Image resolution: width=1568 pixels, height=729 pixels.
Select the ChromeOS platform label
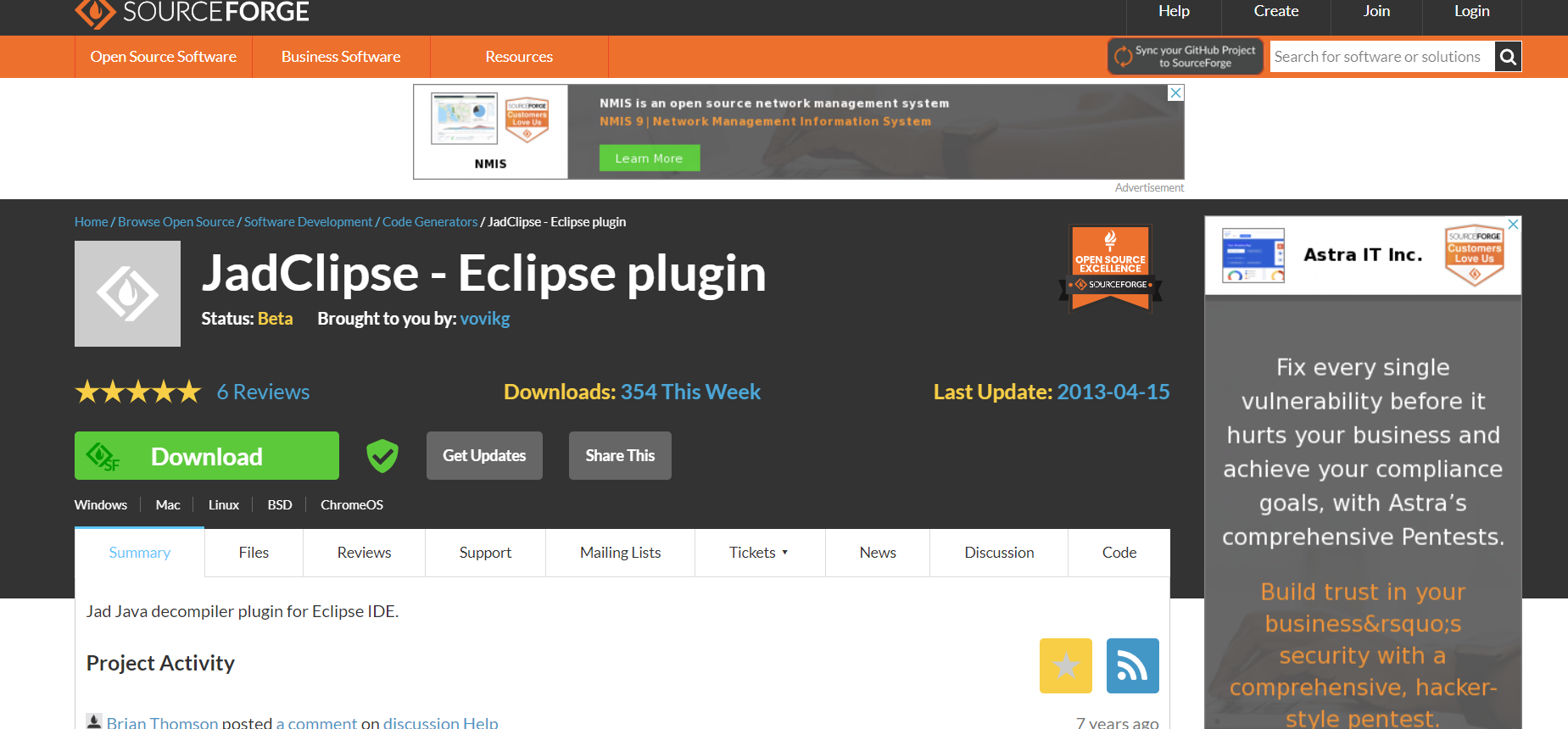click(352, 505)
